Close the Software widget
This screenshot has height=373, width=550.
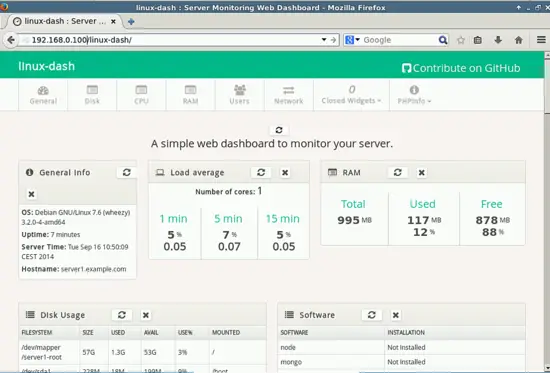click(x=396, y=315)
